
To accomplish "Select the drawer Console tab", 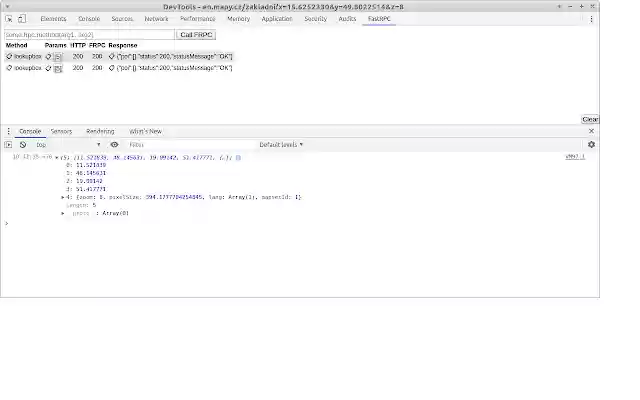I will pyautogui.click(x=30, y=131).
